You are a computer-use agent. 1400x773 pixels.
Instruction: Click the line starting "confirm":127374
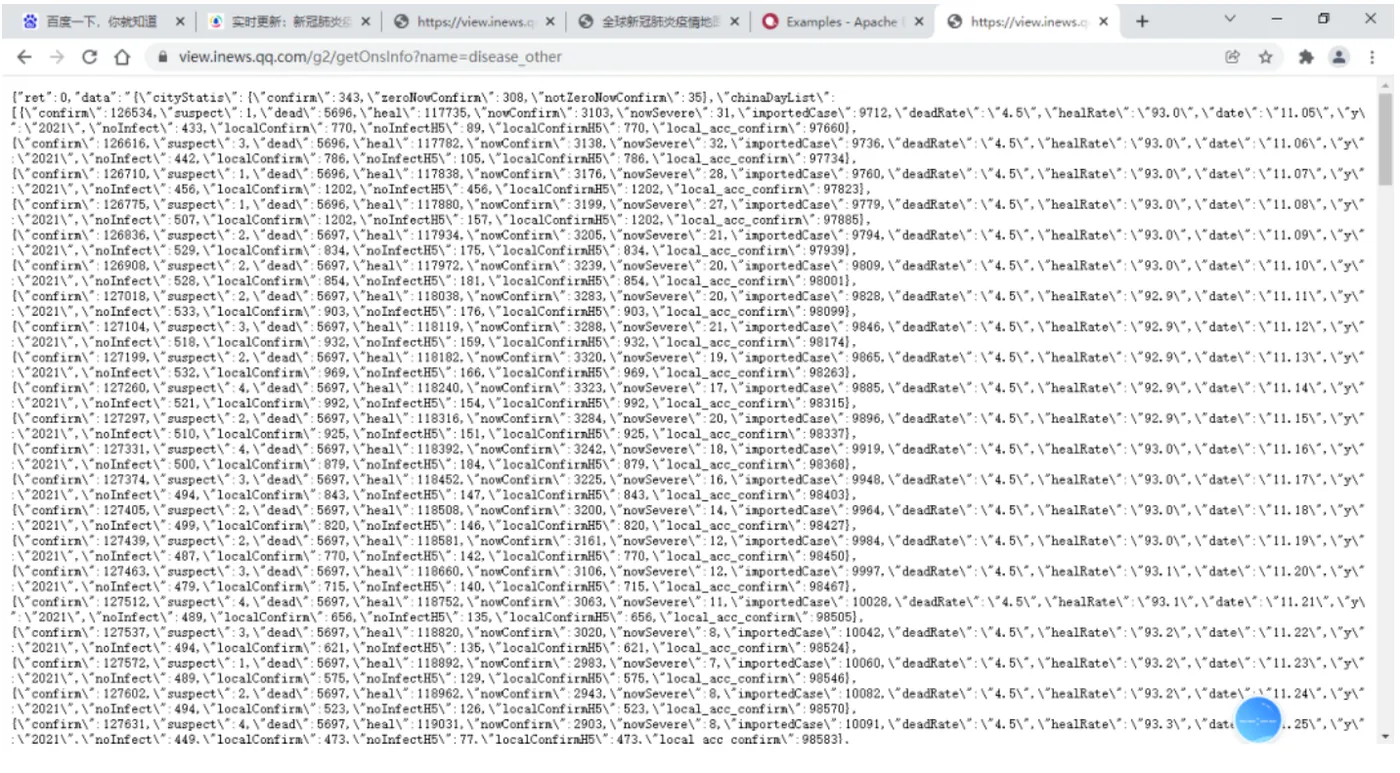(x=688, y=479)
